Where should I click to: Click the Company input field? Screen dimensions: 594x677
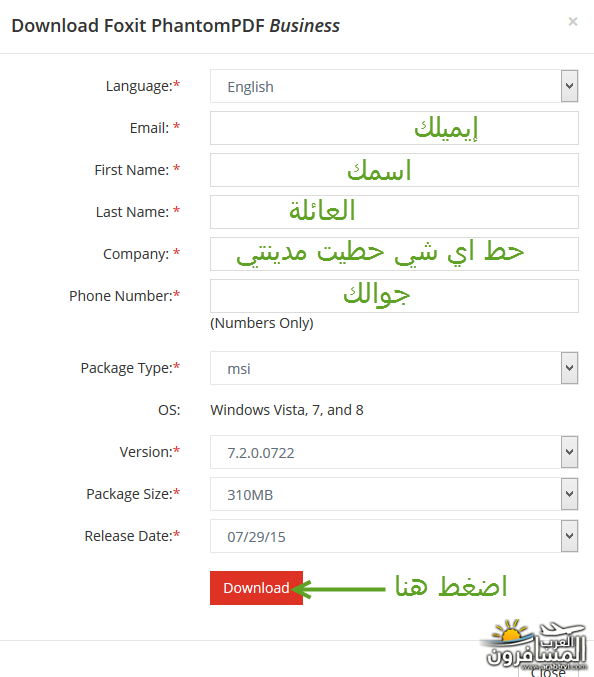394,254
